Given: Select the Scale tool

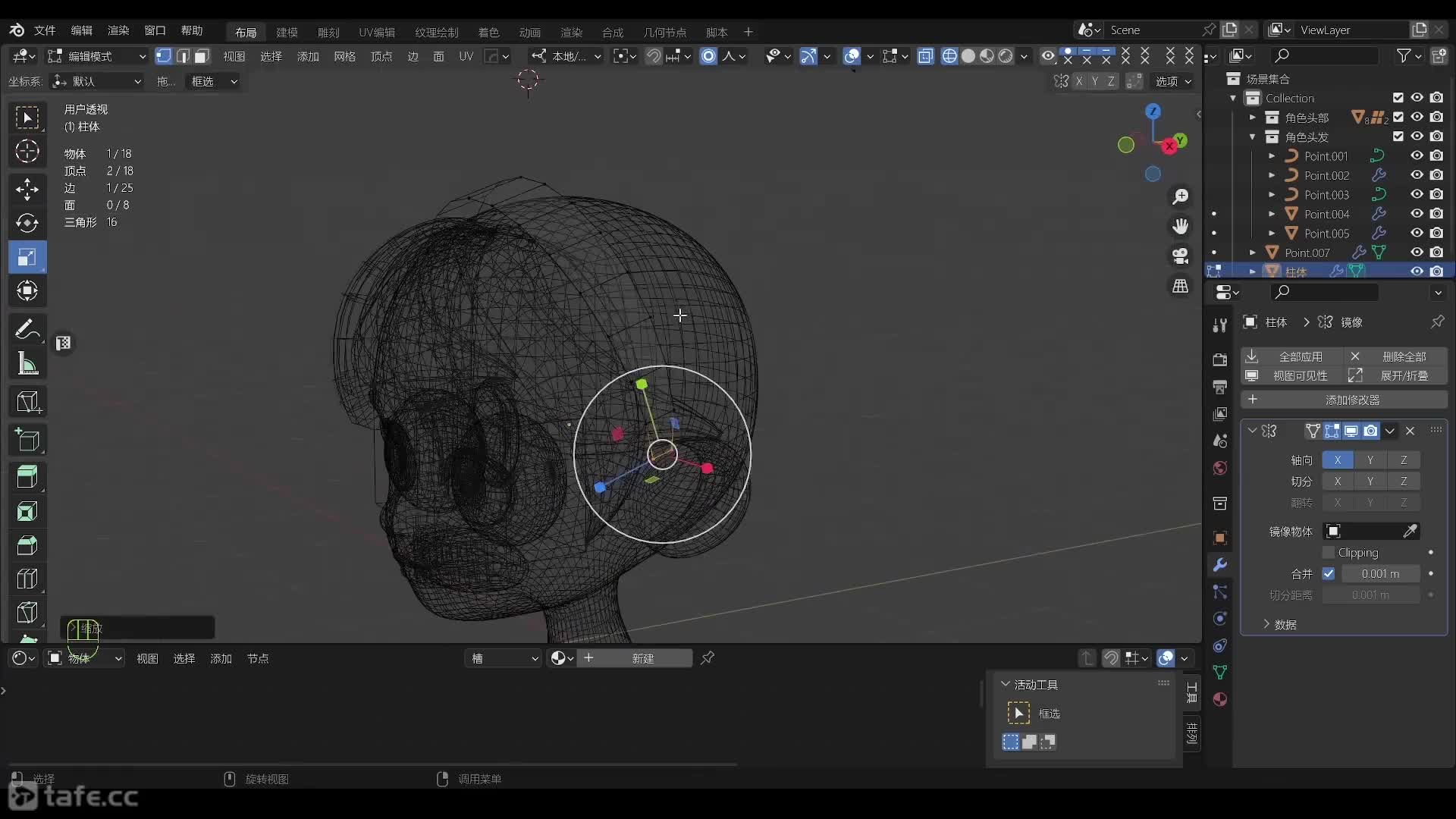Looking at the screenshot, I should tap(27, 257).
